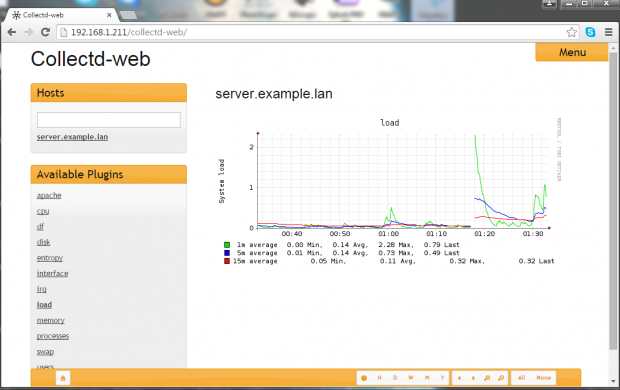Click the page vertical scrollbar
The image size is (620, 390).
(x=613, y=200)
